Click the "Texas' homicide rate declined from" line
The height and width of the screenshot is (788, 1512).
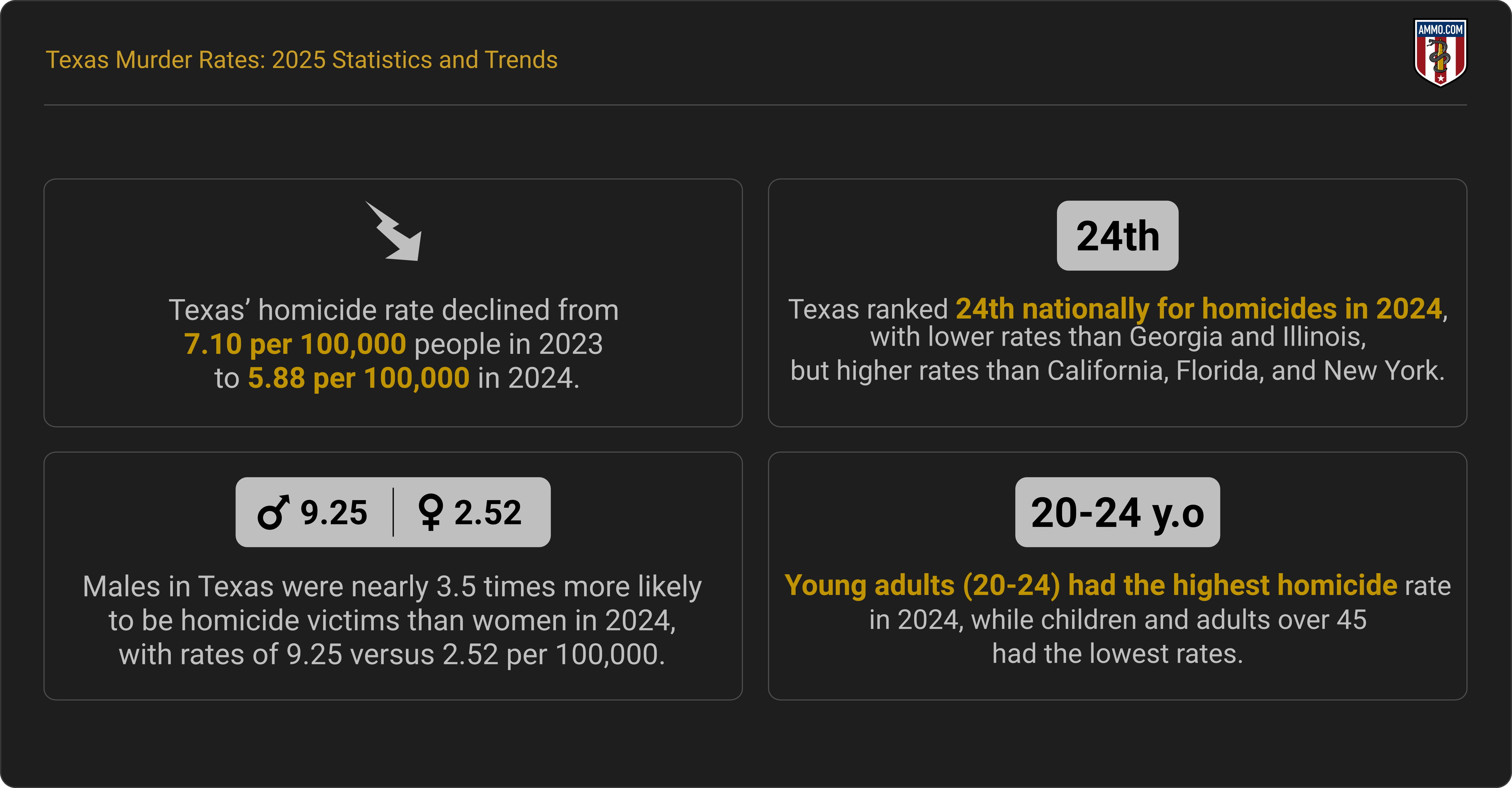[393, 310]
